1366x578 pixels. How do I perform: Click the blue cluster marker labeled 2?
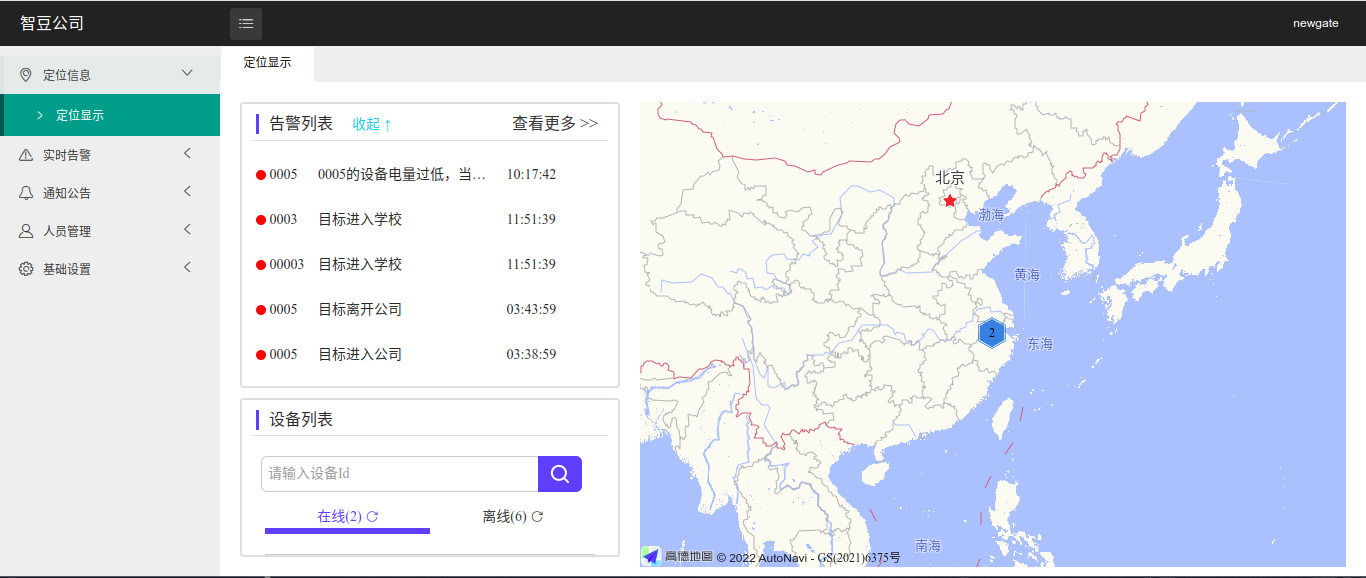[991, 333]
